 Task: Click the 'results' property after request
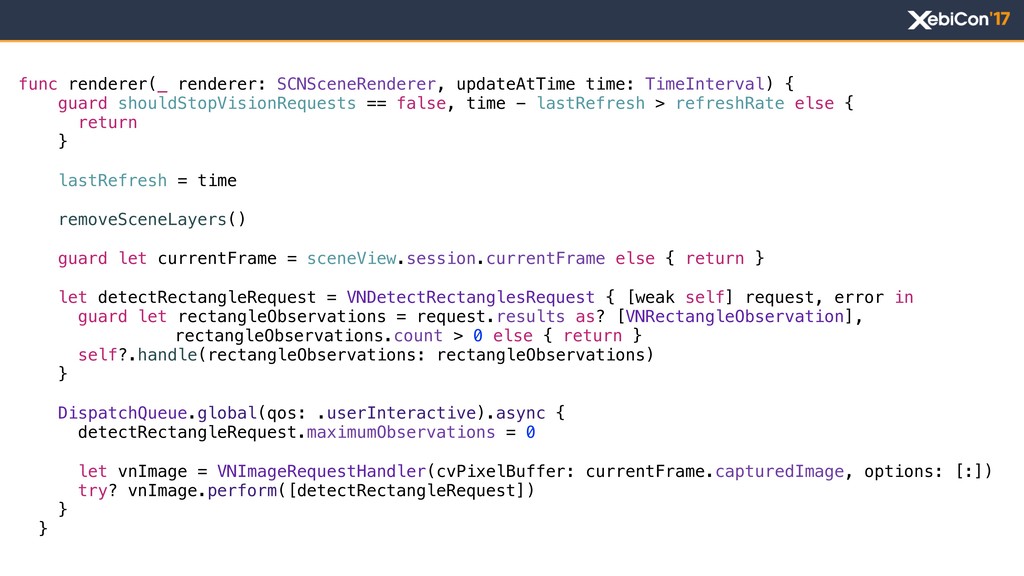click(x=530, y=317)
